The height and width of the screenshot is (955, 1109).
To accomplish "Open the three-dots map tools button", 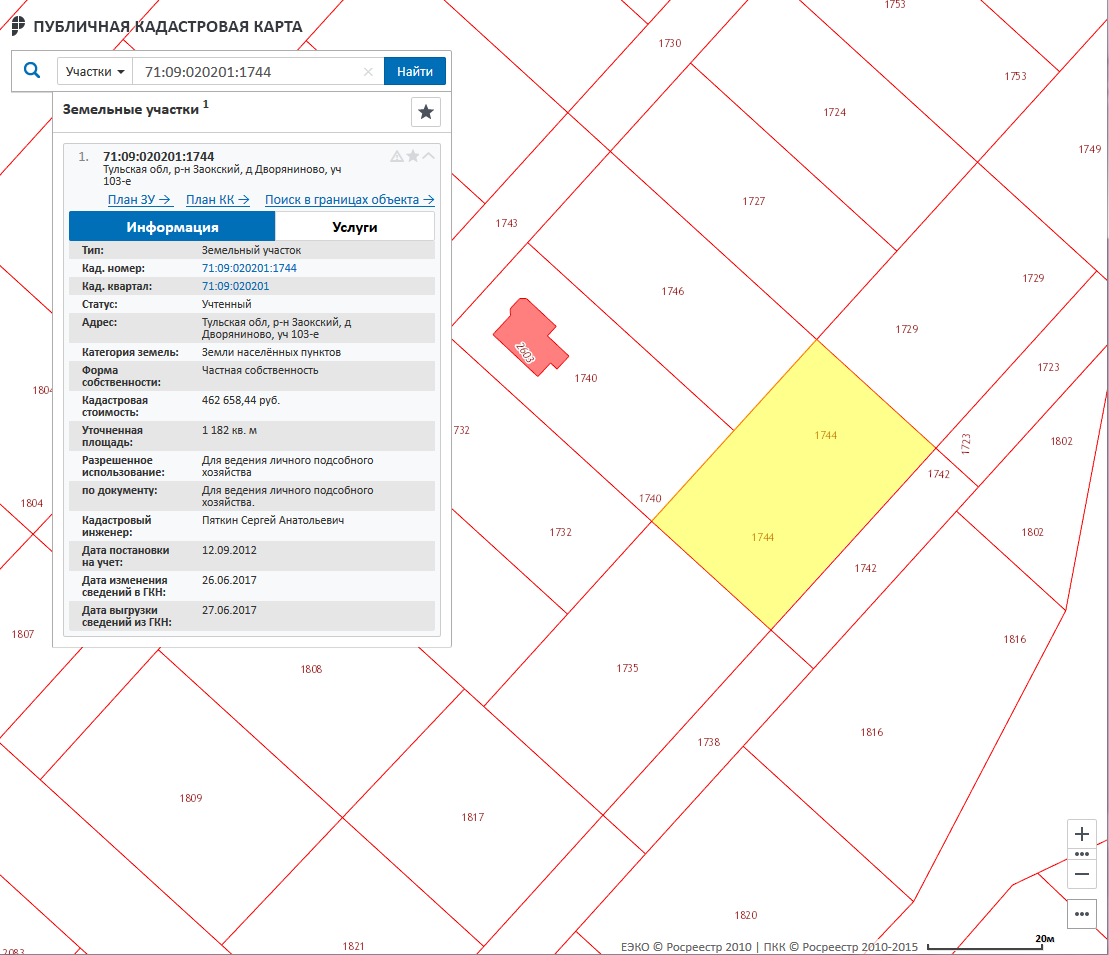I will pyautogui.click(x=1081, y=913).
